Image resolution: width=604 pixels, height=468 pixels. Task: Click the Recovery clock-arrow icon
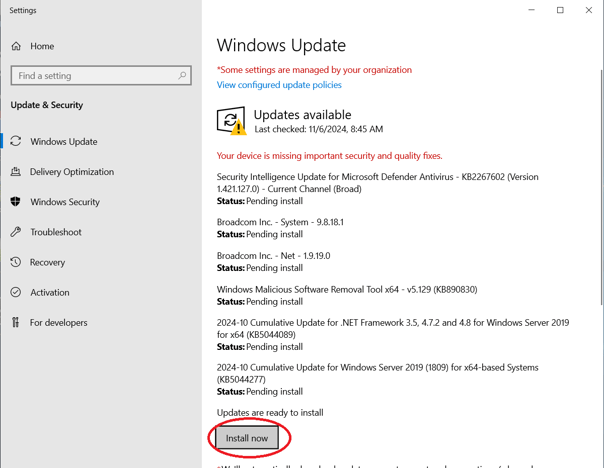[x=16, y=262]
